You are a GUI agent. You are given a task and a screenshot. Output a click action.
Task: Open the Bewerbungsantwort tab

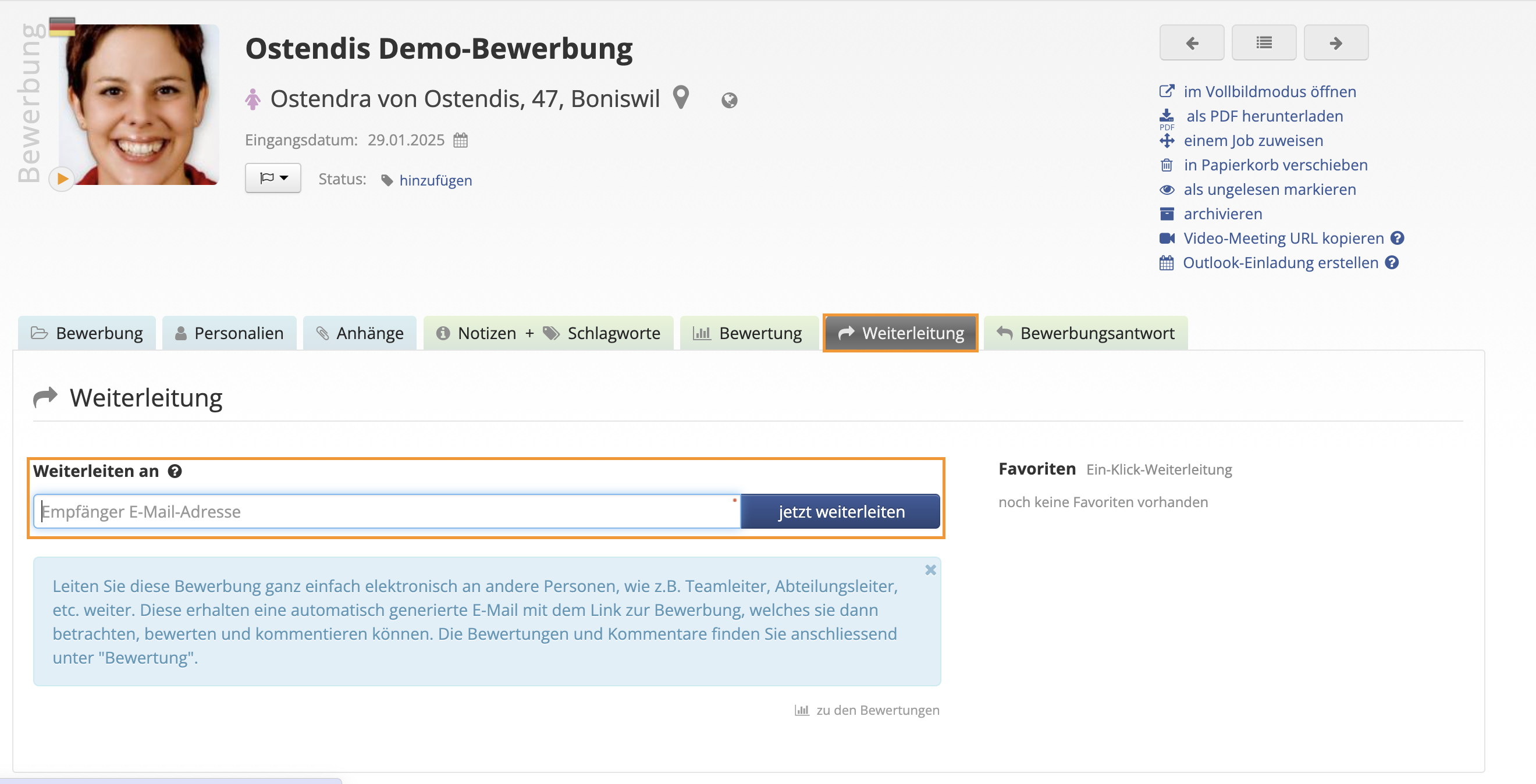click(1085, 333)
